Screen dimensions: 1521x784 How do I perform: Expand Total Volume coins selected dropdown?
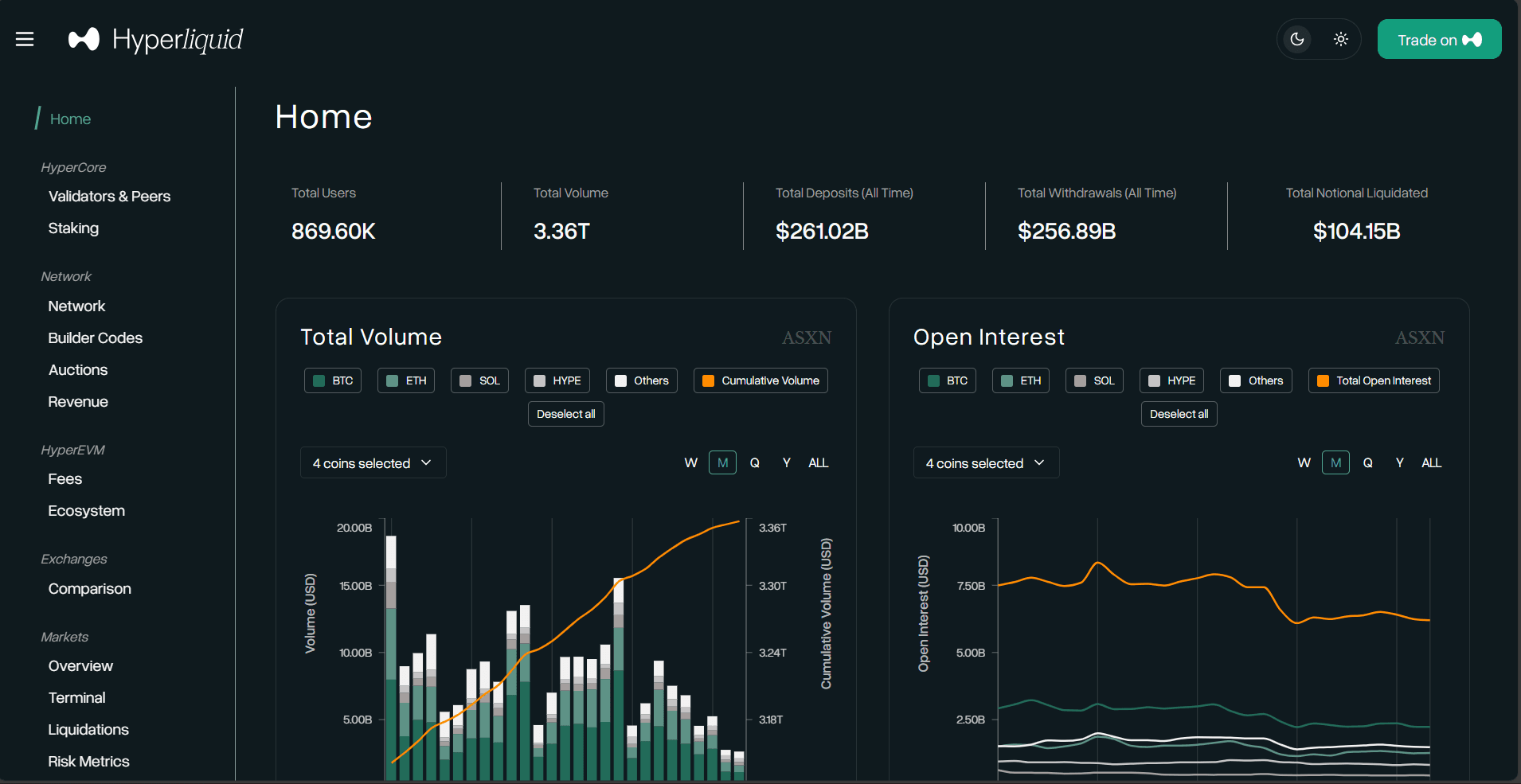pos(373,463)
